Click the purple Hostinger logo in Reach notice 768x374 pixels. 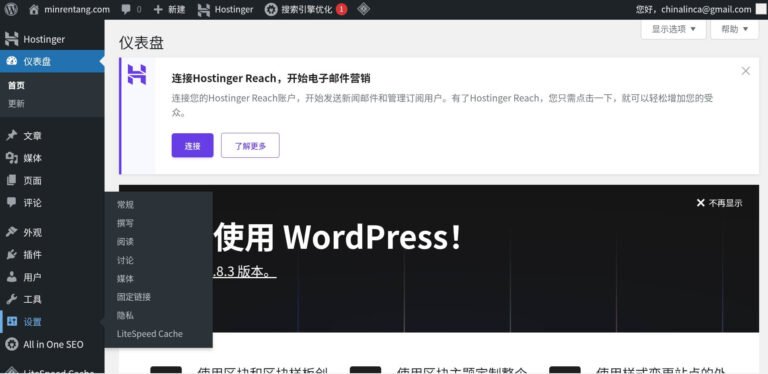point(137,75)
